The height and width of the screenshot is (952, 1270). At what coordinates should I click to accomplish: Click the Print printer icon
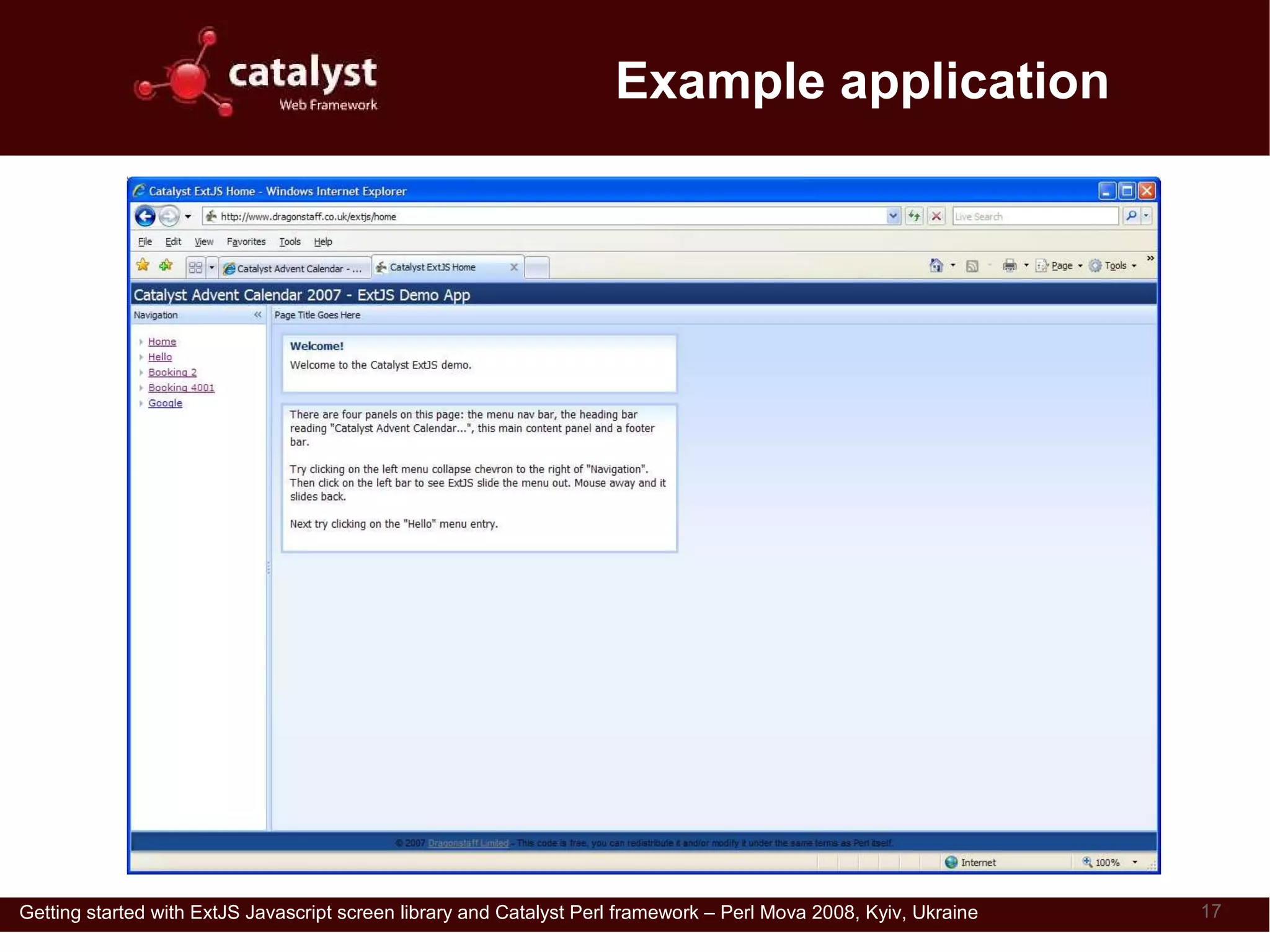pos(1010,265)
